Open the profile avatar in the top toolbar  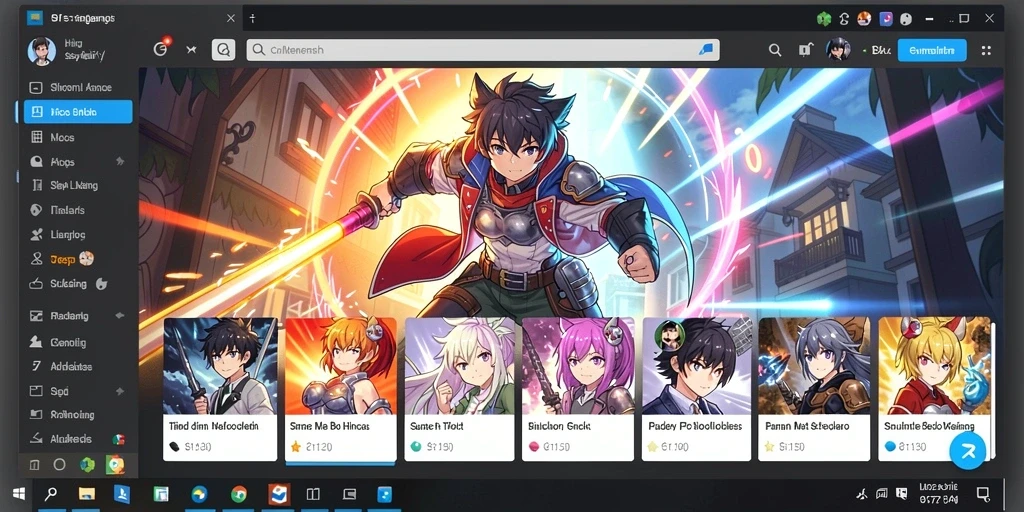(x=838, y=50)
